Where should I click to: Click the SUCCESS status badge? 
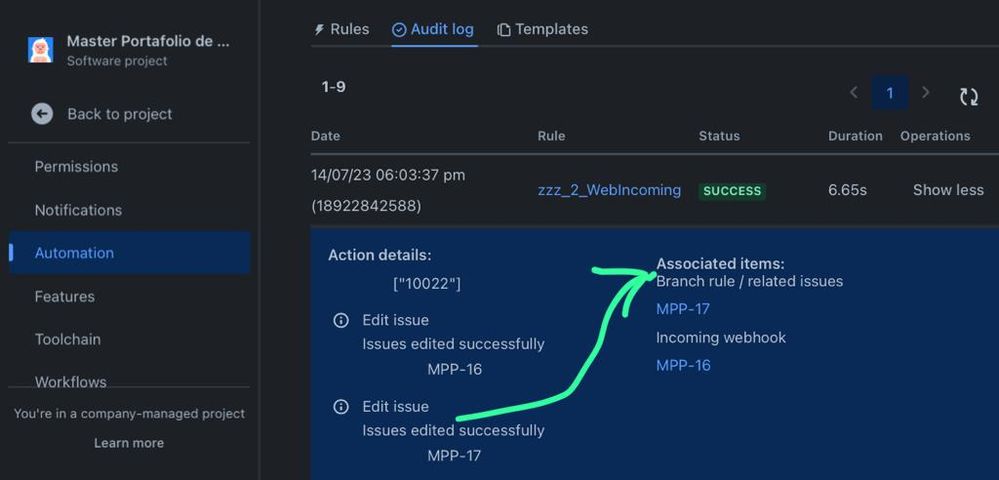point(732,191)
